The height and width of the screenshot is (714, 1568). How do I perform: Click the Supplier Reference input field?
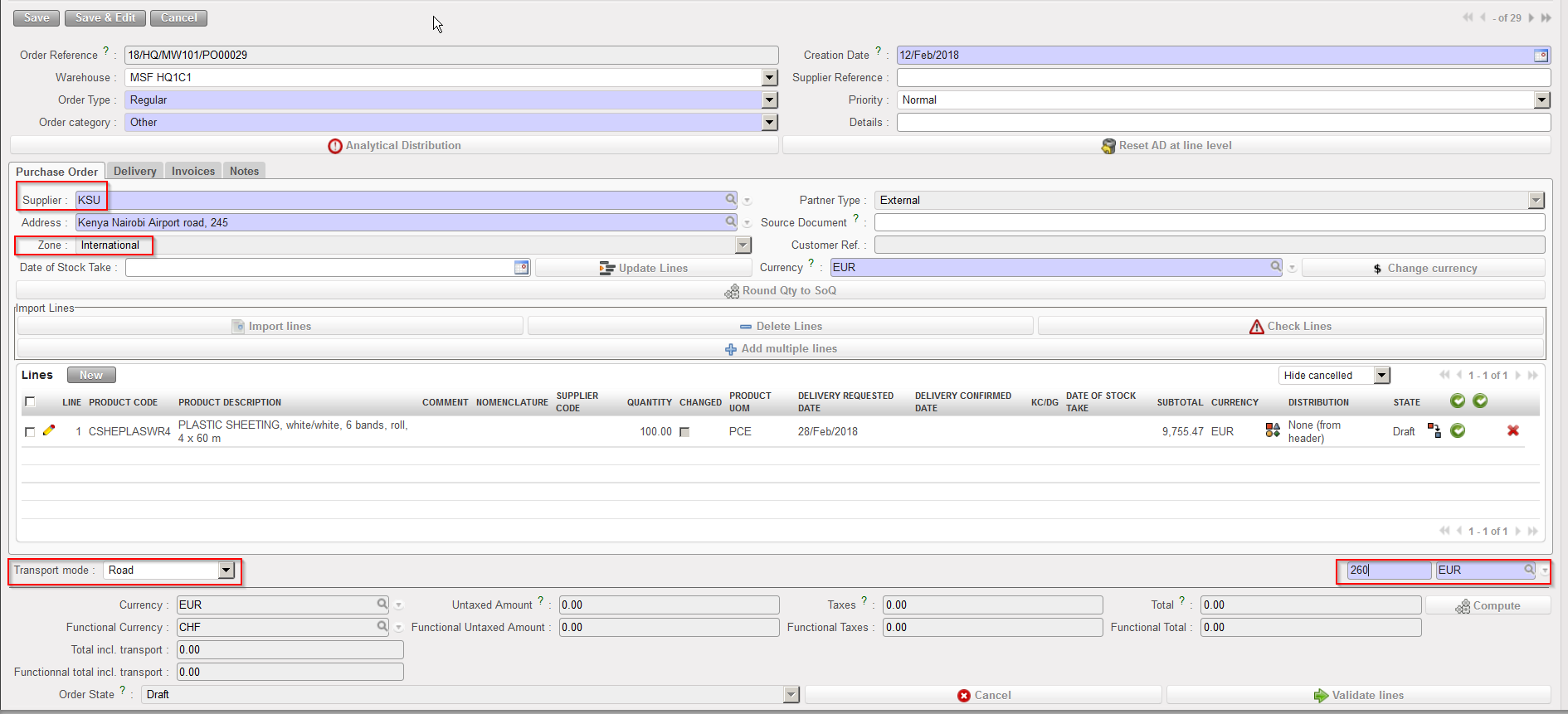tap(1223, 77)
